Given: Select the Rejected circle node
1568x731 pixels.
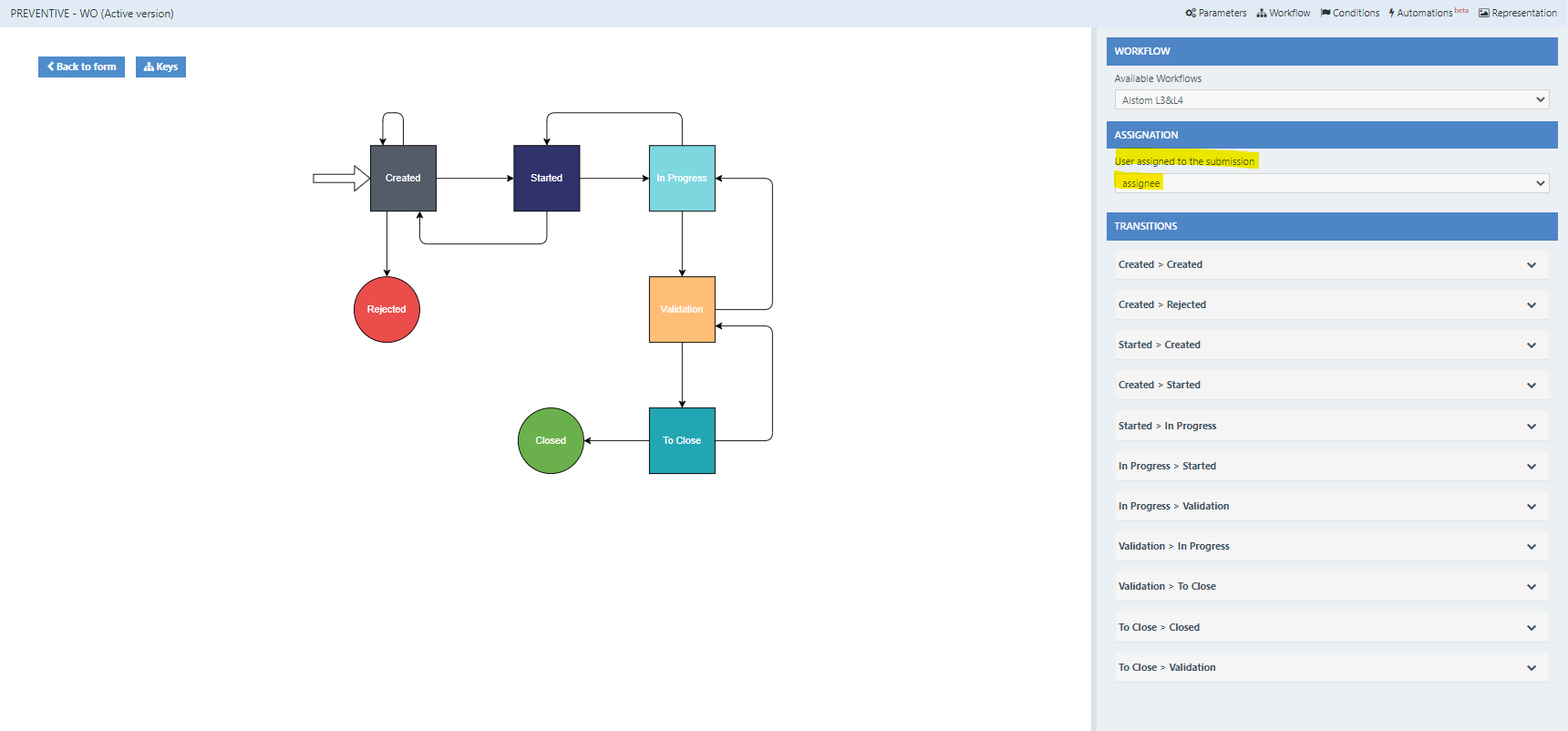Looking at the screenshot, I should (387, 310).
